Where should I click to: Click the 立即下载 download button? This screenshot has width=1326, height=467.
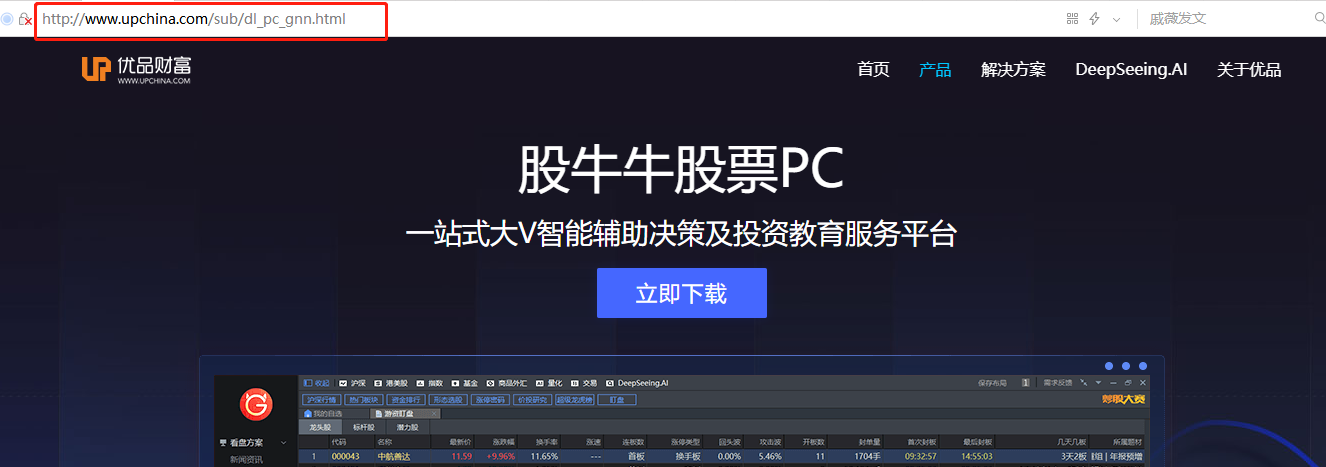click(x=682, y=293)
